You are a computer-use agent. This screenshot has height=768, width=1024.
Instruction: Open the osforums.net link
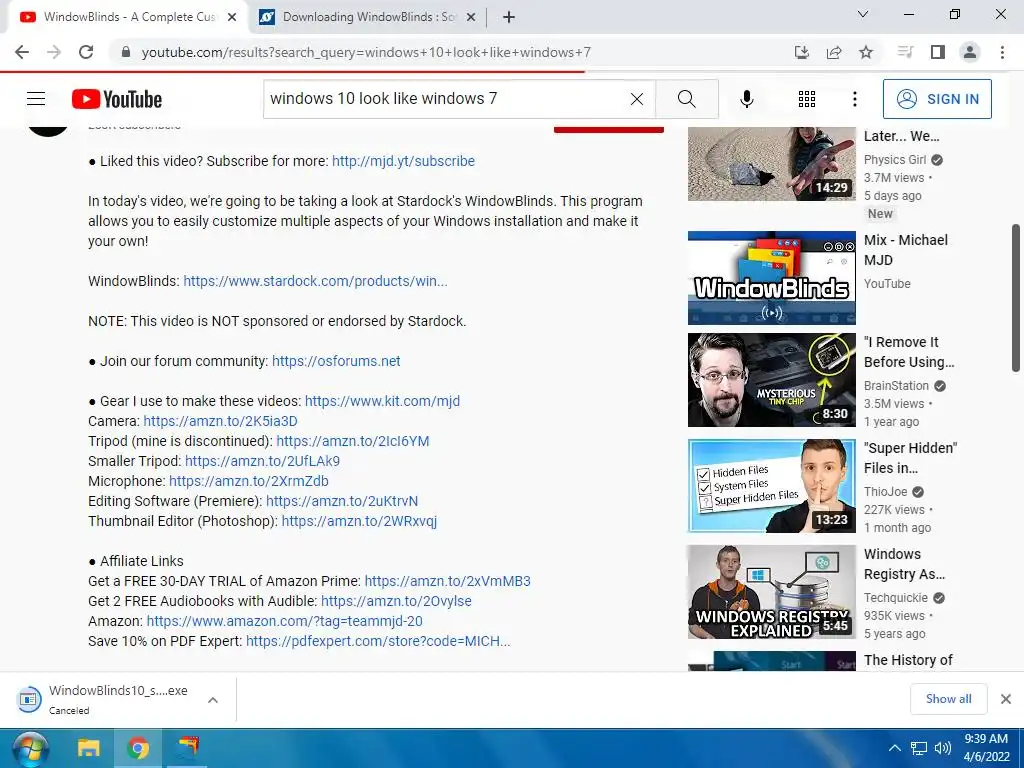(x=336, y=361)
